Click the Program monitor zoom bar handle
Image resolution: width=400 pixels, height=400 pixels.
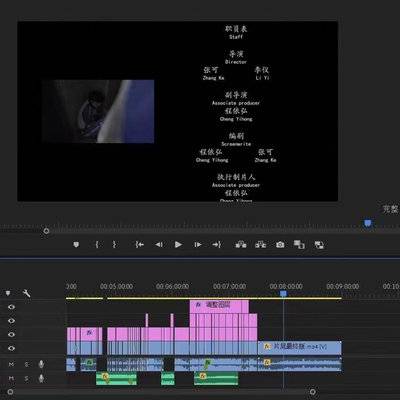(x=46, y=231)
